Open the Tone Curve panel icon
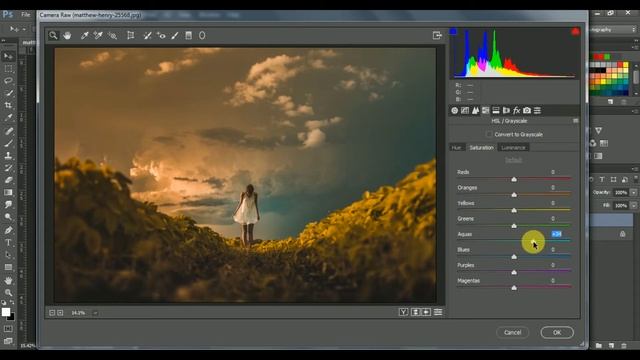The height and width of the screenshot is (360, 640). pyautogui.click(x=465, y=111)
